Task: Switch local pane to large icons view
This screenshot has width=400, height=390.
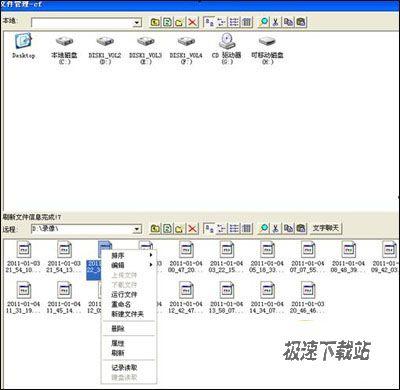Action: tap(209, 22)
